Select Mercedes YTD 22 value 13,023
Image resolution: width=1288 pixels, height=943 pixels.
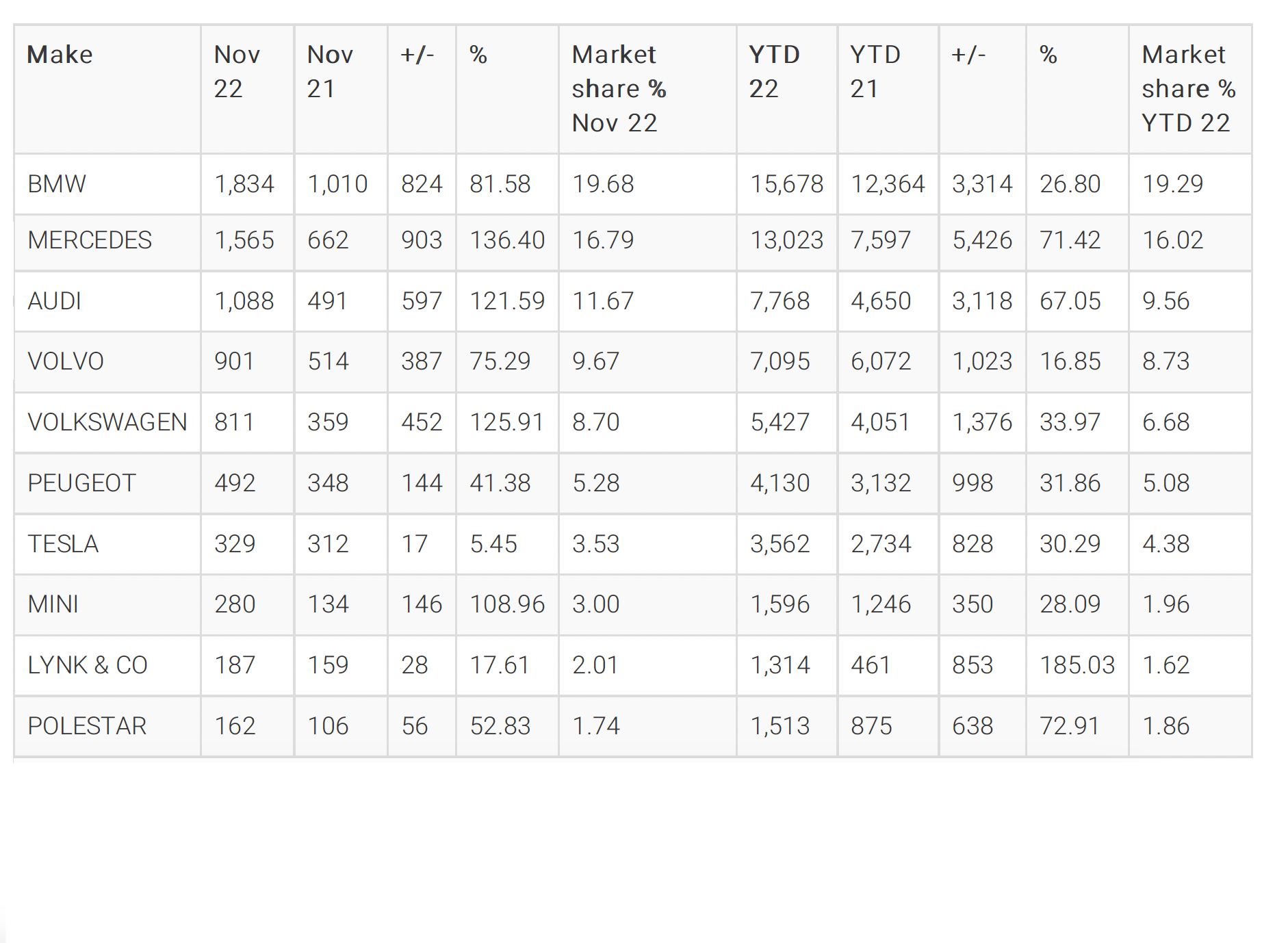pos(787,240)
